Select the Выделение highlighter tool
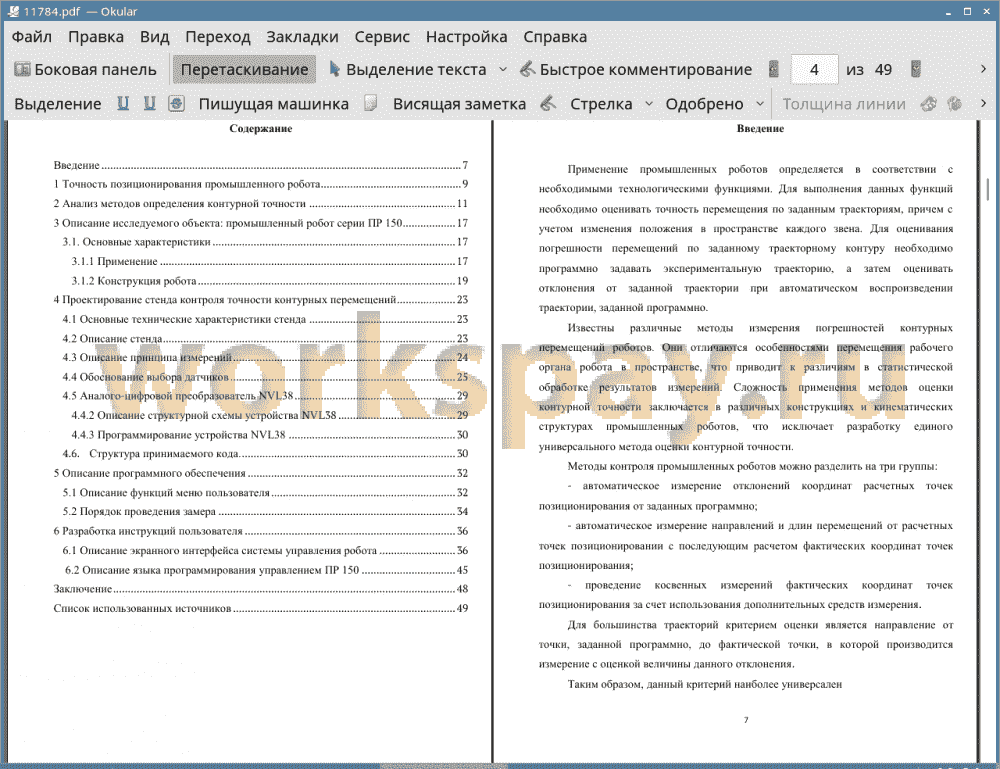 tap(57, 104)
